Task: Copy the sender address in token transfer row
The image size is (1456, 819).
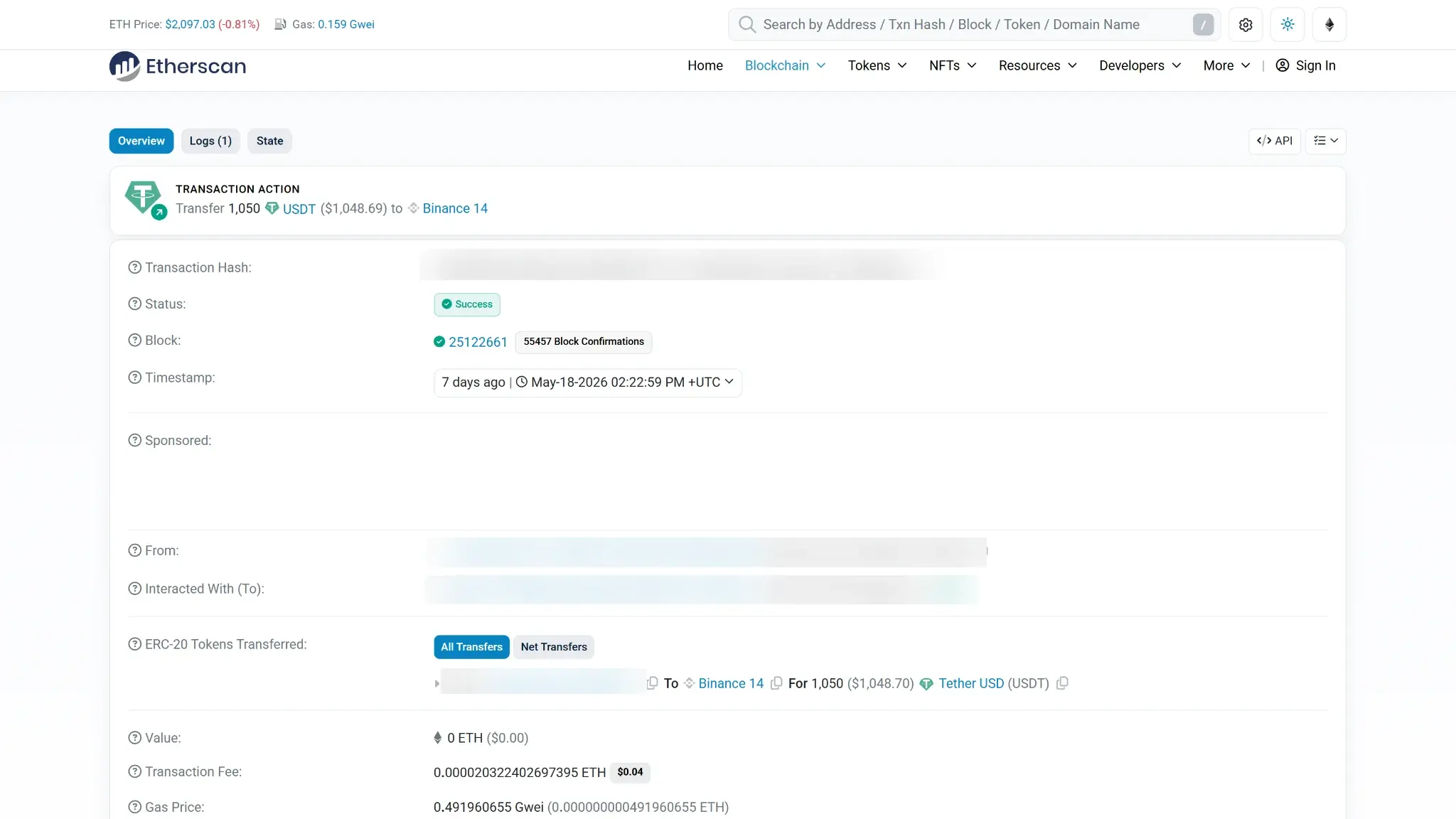Action: 652,683
